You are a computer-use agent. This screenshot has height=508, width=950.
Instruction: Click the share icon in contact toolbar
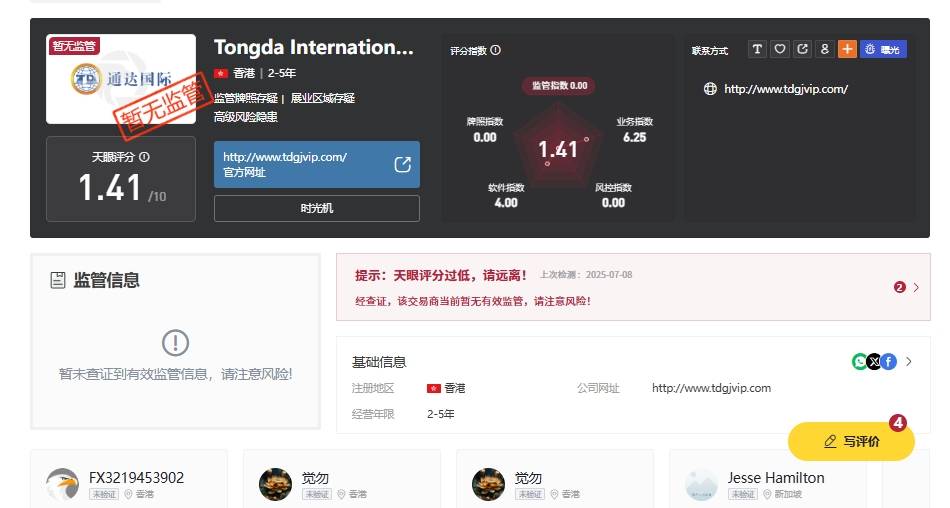tap(802, 49)
